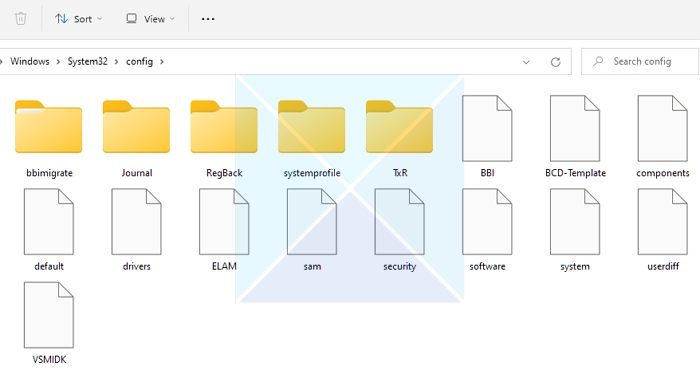Expand the chevron after System32 in path

pyautogui.click(x=117, y=62)
